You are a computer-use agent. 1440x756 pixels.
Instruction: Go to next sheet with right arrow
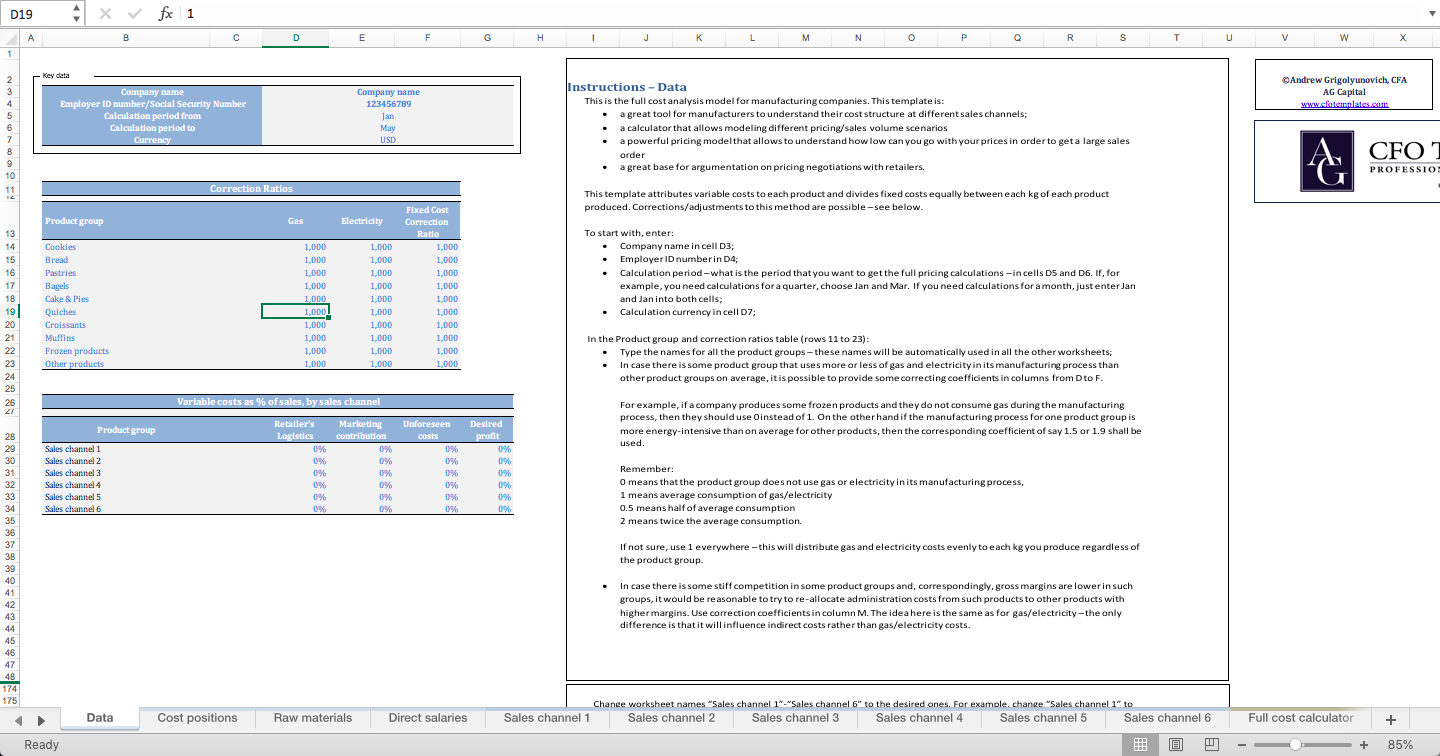point(41,719)
